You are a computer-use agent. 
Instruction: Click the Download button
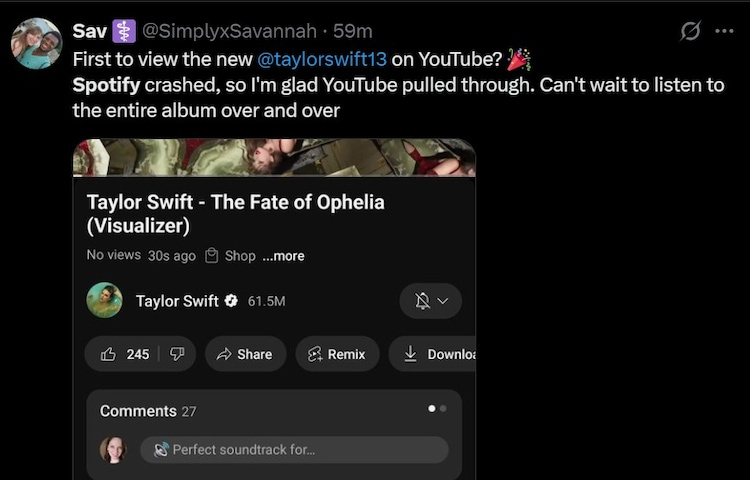coord(438,354)
